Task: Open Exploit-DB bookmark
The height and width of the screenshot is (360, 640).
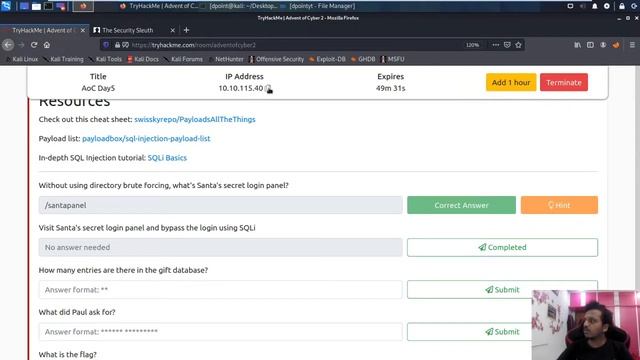Action: (x=327, y=59)
